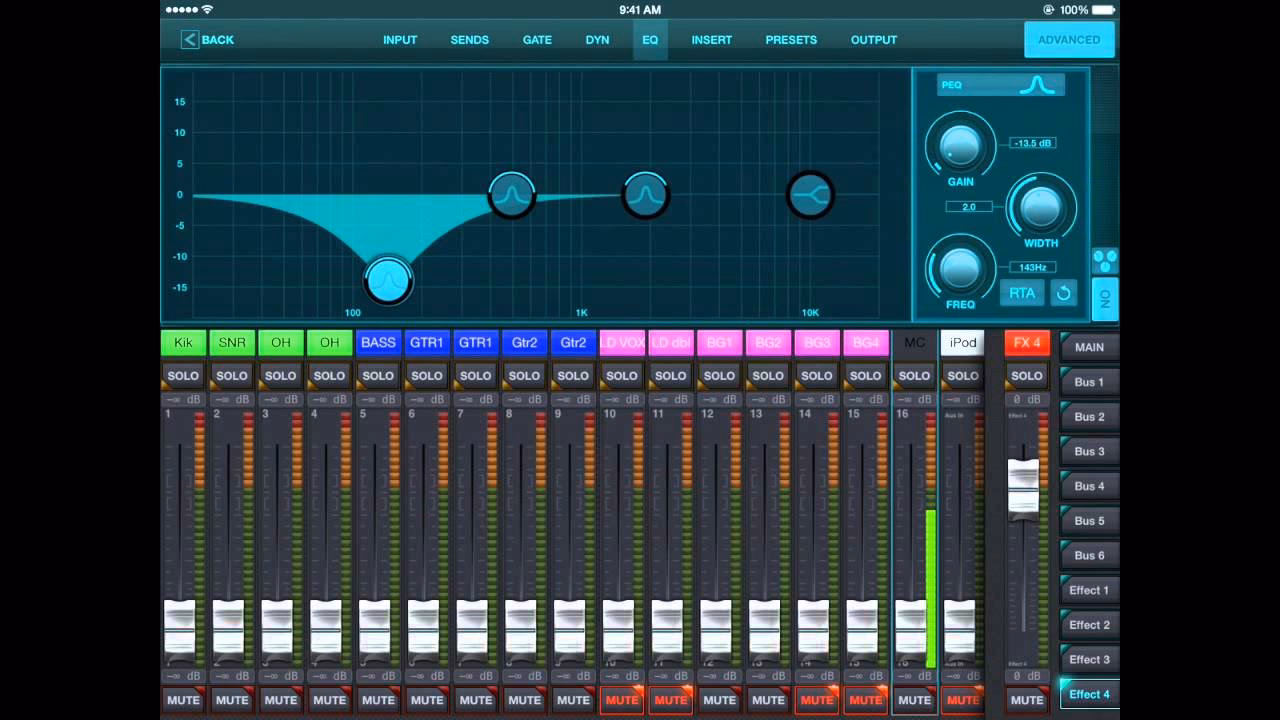Go back with the BACK arrow
The height and width of the screenshot is (720, 1280).
click(207, 40)
